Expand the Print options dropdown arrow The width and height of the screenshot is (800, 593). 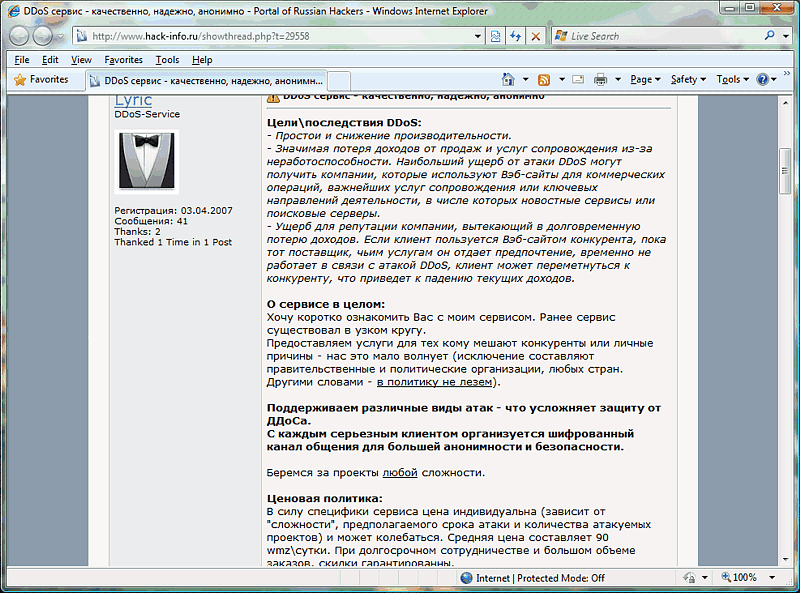pyautogui.click(x=617, y=80)
